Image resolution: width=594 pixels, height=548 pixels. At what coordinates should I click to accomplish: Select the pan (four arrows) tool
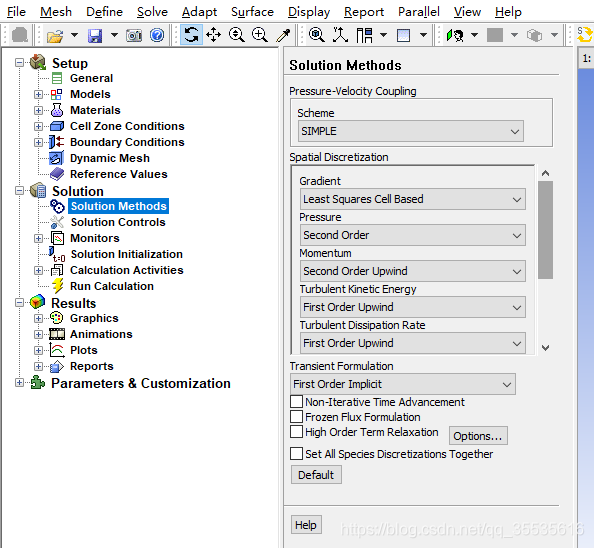pyautogui.click(x=214, y=35)
